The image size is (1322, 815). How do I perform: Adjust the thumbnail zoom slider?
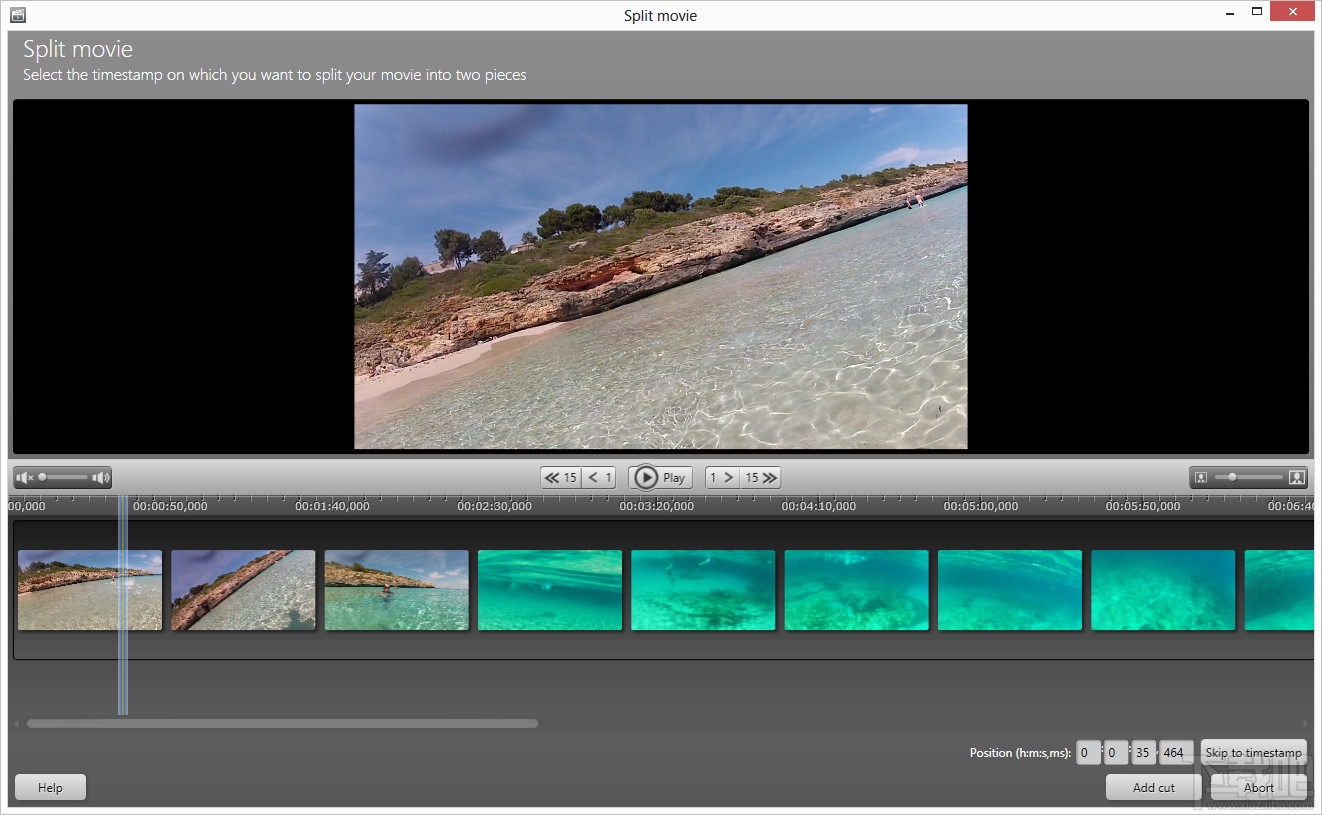[x=1232, y=478]
